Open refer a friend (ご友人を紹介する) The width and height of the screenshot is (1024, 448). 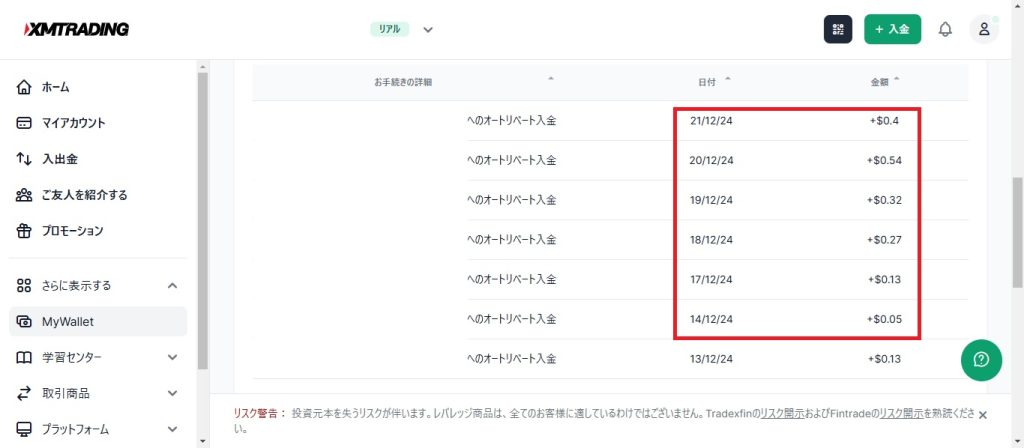84,195
